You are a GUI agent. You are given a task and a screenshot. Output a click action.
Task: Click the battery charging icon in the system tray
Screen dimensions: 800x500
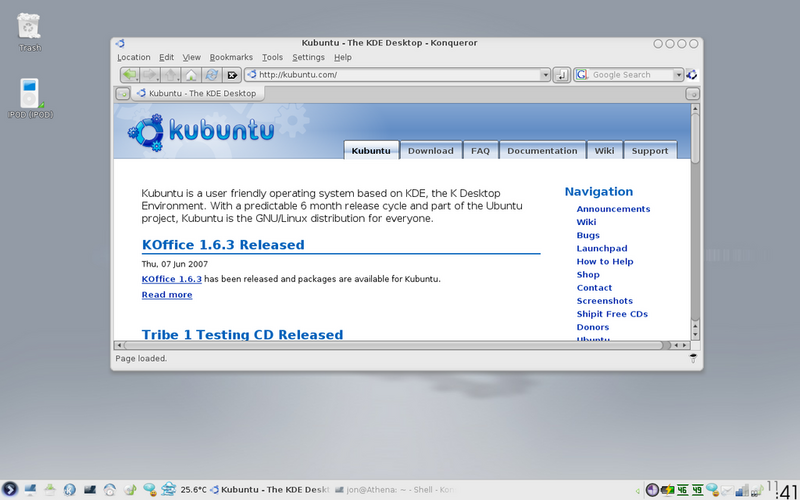(x=667, y=490)
